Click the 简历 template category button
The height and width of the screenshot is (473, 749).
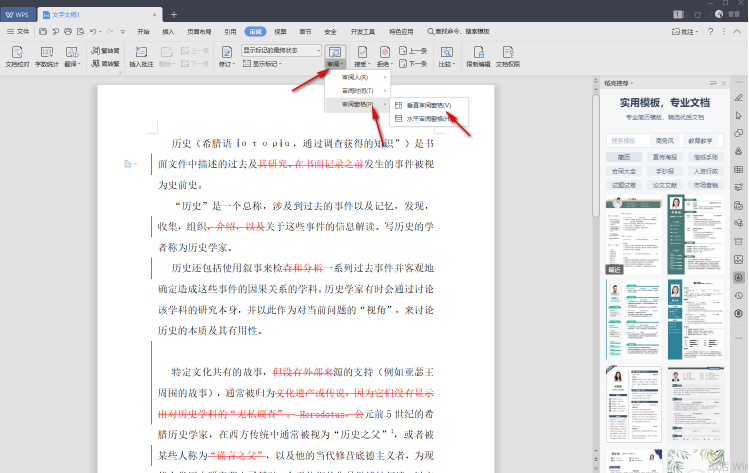click(x=623, y=156)
